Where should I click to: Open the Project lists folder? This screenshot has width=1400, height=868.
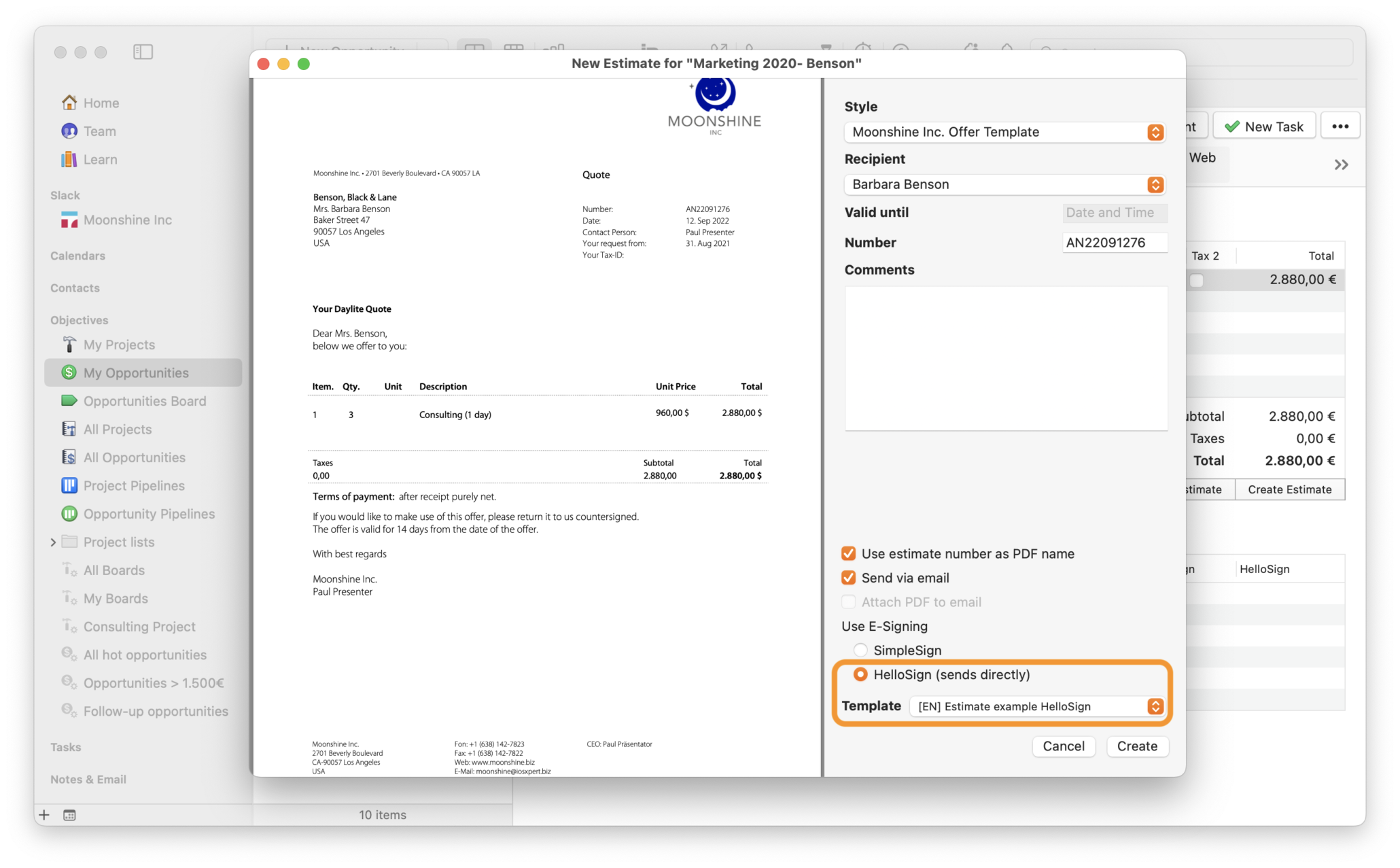pos(119,542)
